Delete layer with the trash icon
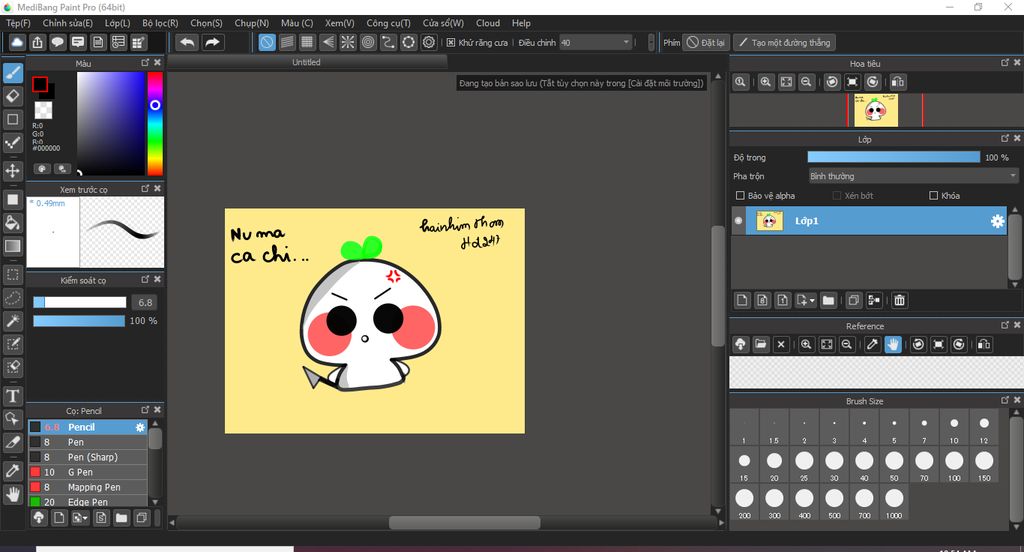Screen dimensions: 1024x552 (x=899, y=300)
